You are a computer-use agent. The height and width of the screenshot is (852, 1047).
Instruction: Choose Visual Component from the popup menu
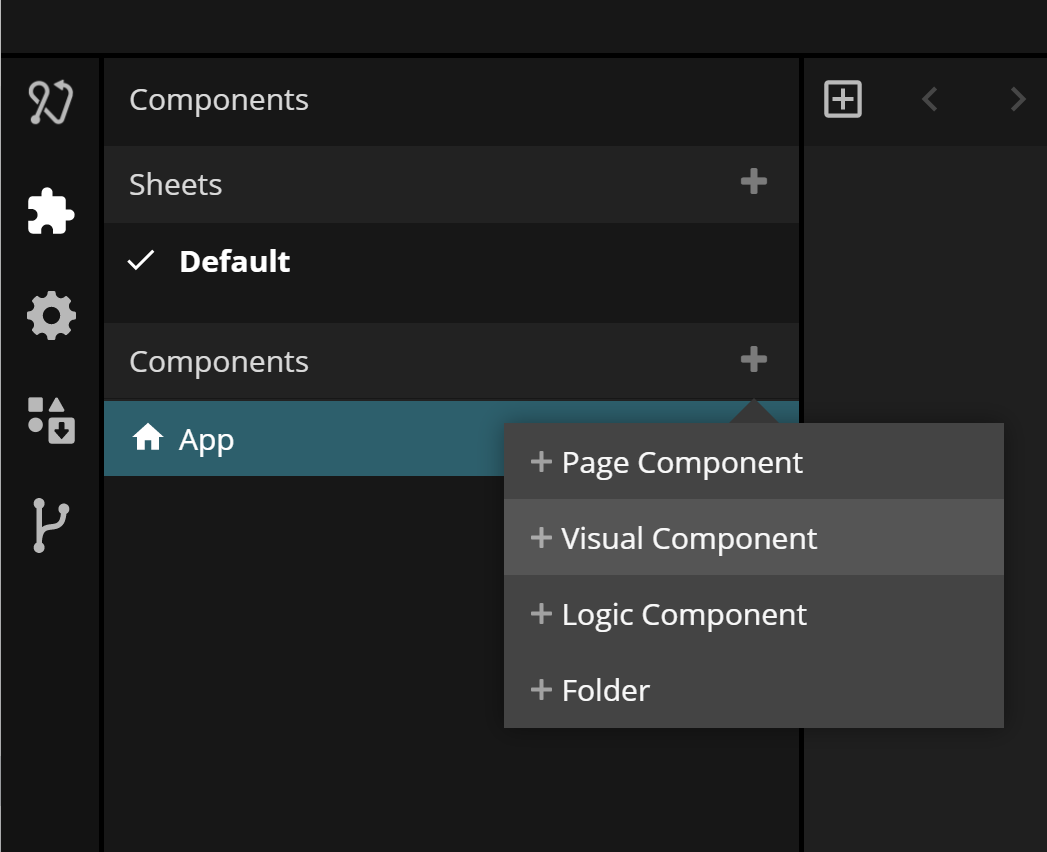pos(689,539)
